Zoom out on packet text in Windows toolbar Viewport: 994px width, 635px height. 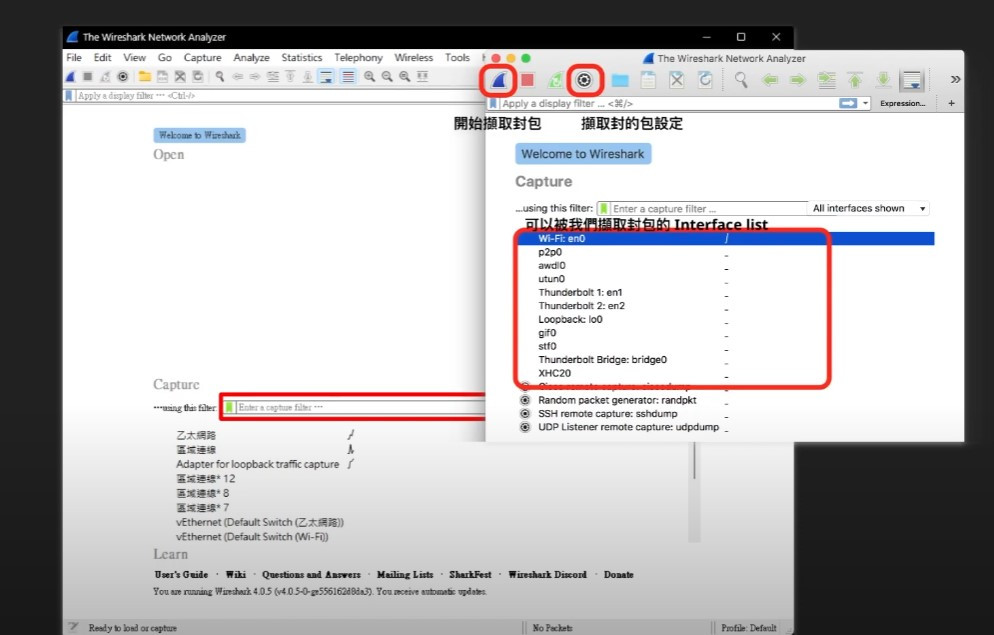(x=387, y=77)
